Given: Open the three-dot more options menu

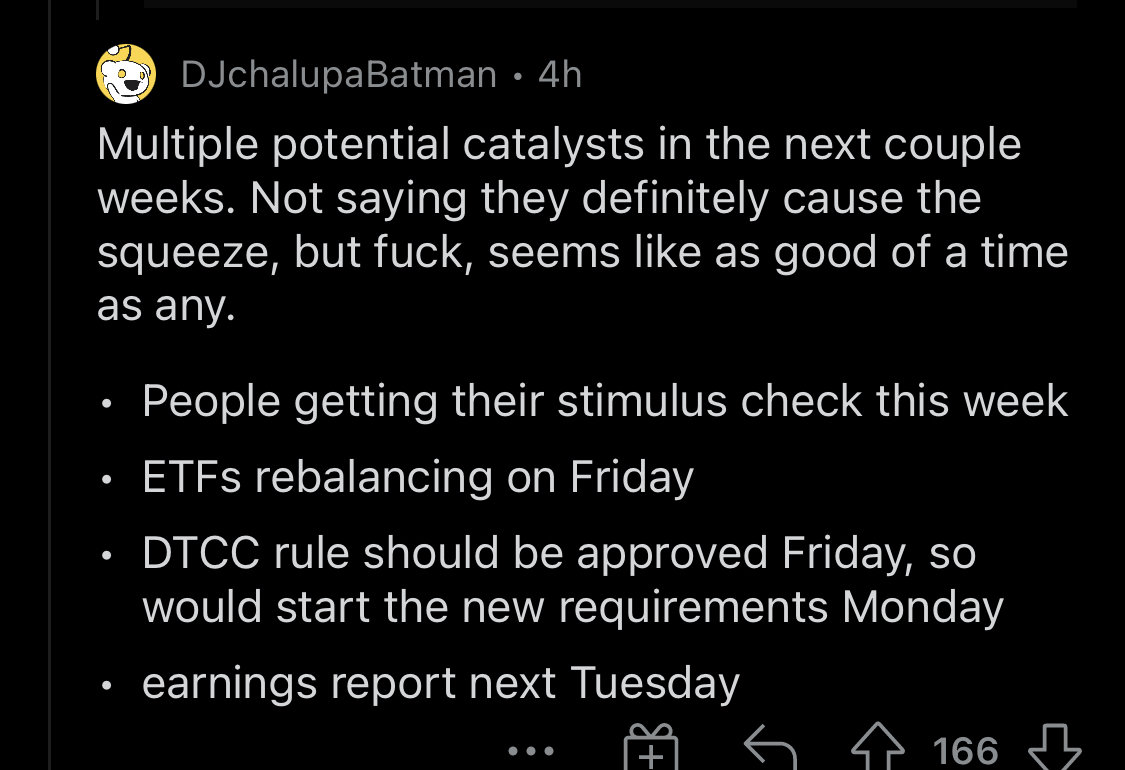Looking at the screenshot, I should (531, 751).
